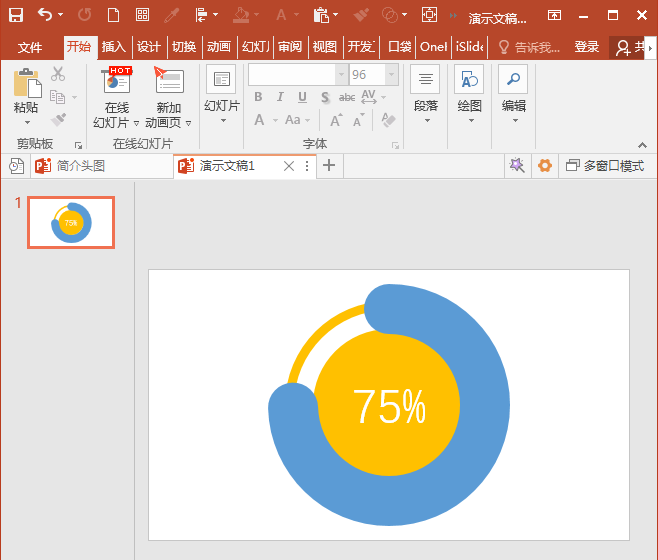Viewport: 658px width, 560px height.
Task: Switch to the 切换 Transitions tab
Action: tap(184, 47)
